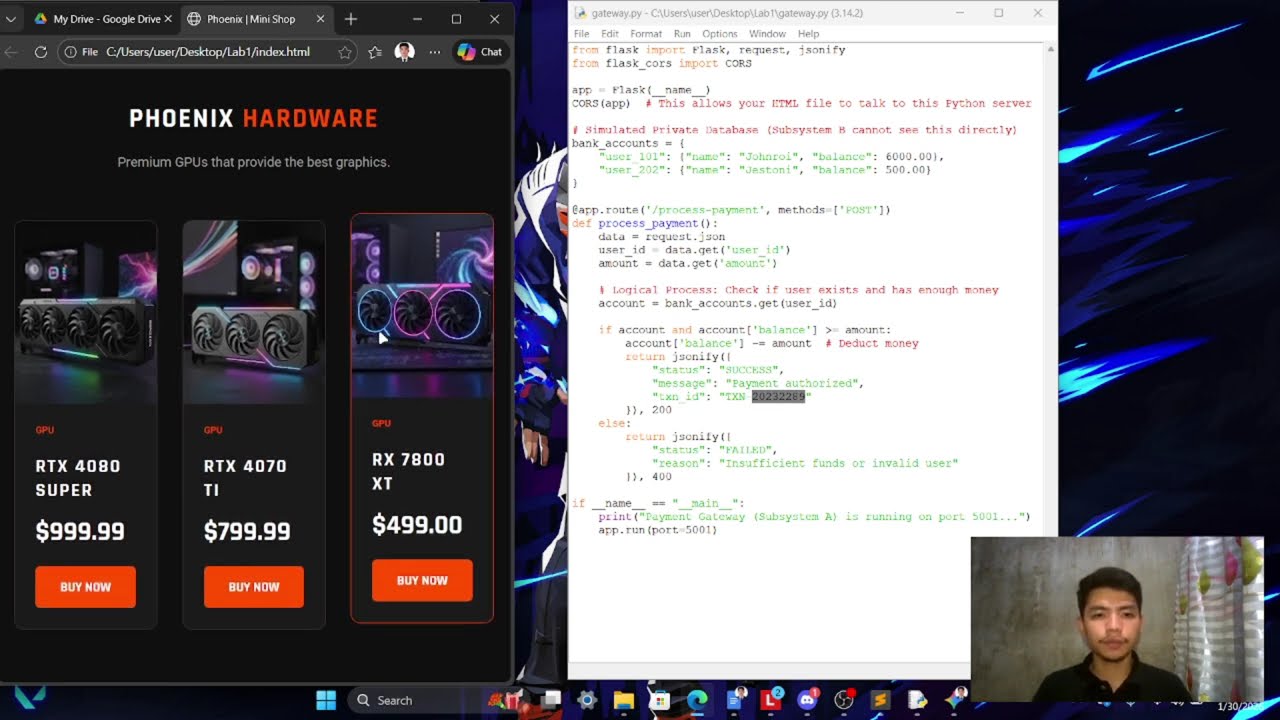Open a new browser tab
The width and height of the screenshot is (1280, 720).
pyautogui.click(x=350, y=19)
